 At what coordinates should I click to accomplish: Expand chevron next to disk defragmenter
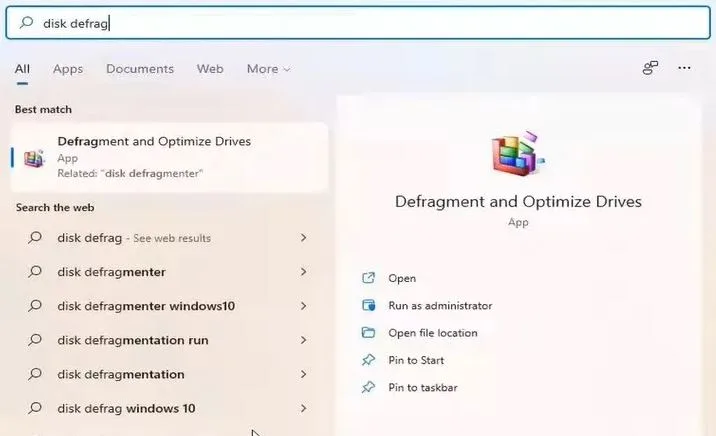coord(303,272)
